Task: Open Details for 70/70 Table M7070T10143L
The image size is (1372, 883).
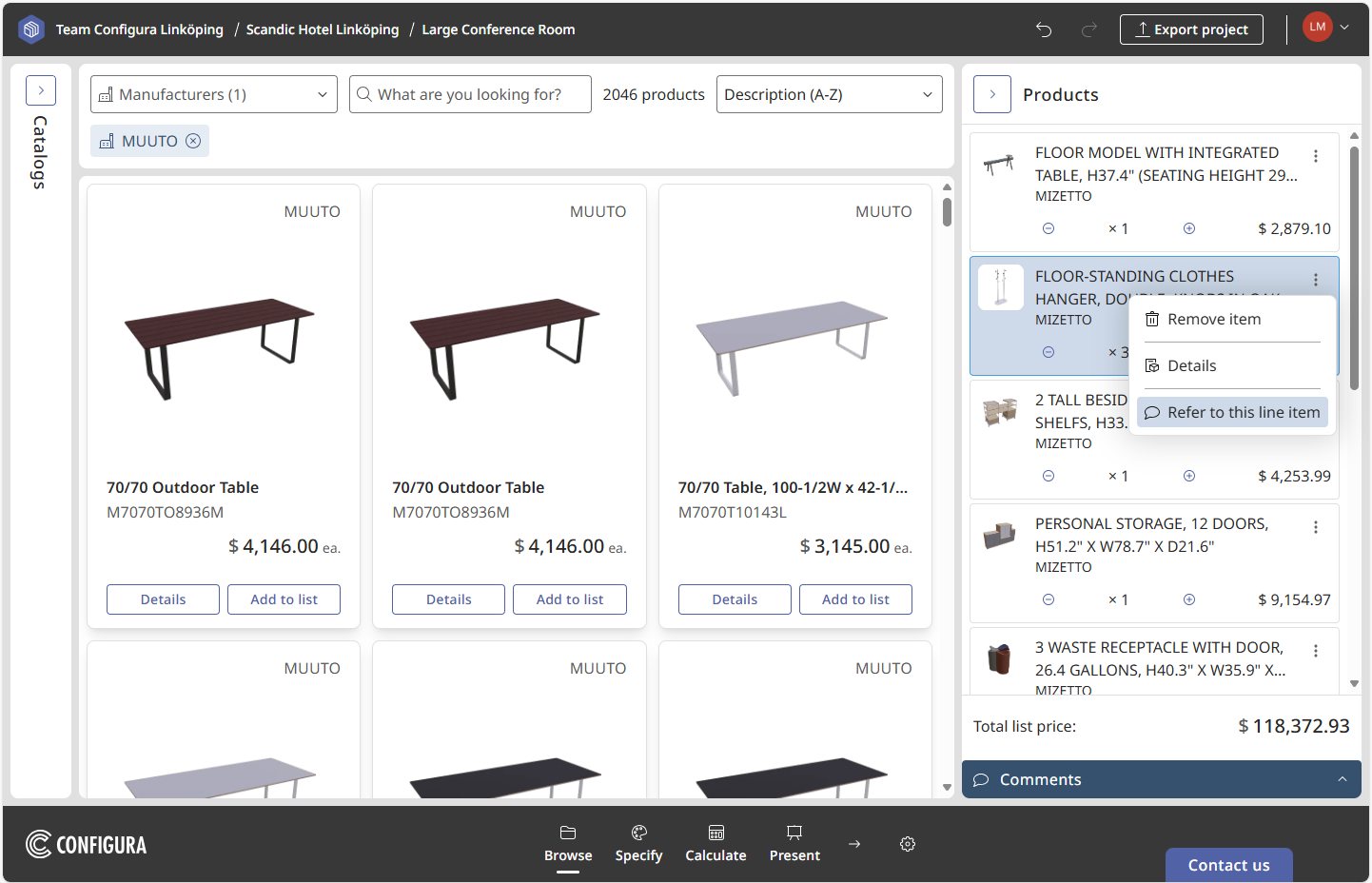Action: [x=735, y=599]
